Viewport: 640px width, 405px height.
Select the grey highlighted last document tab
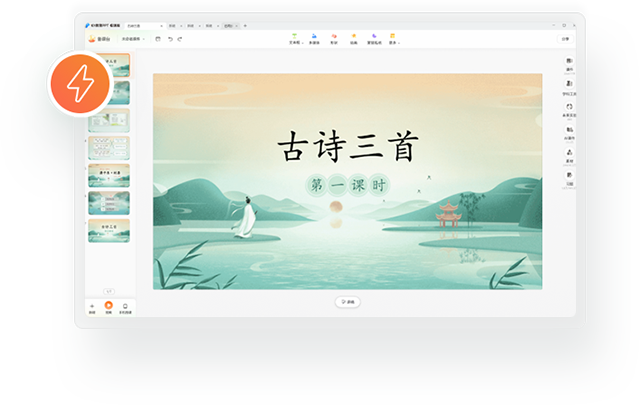point(229,26)
